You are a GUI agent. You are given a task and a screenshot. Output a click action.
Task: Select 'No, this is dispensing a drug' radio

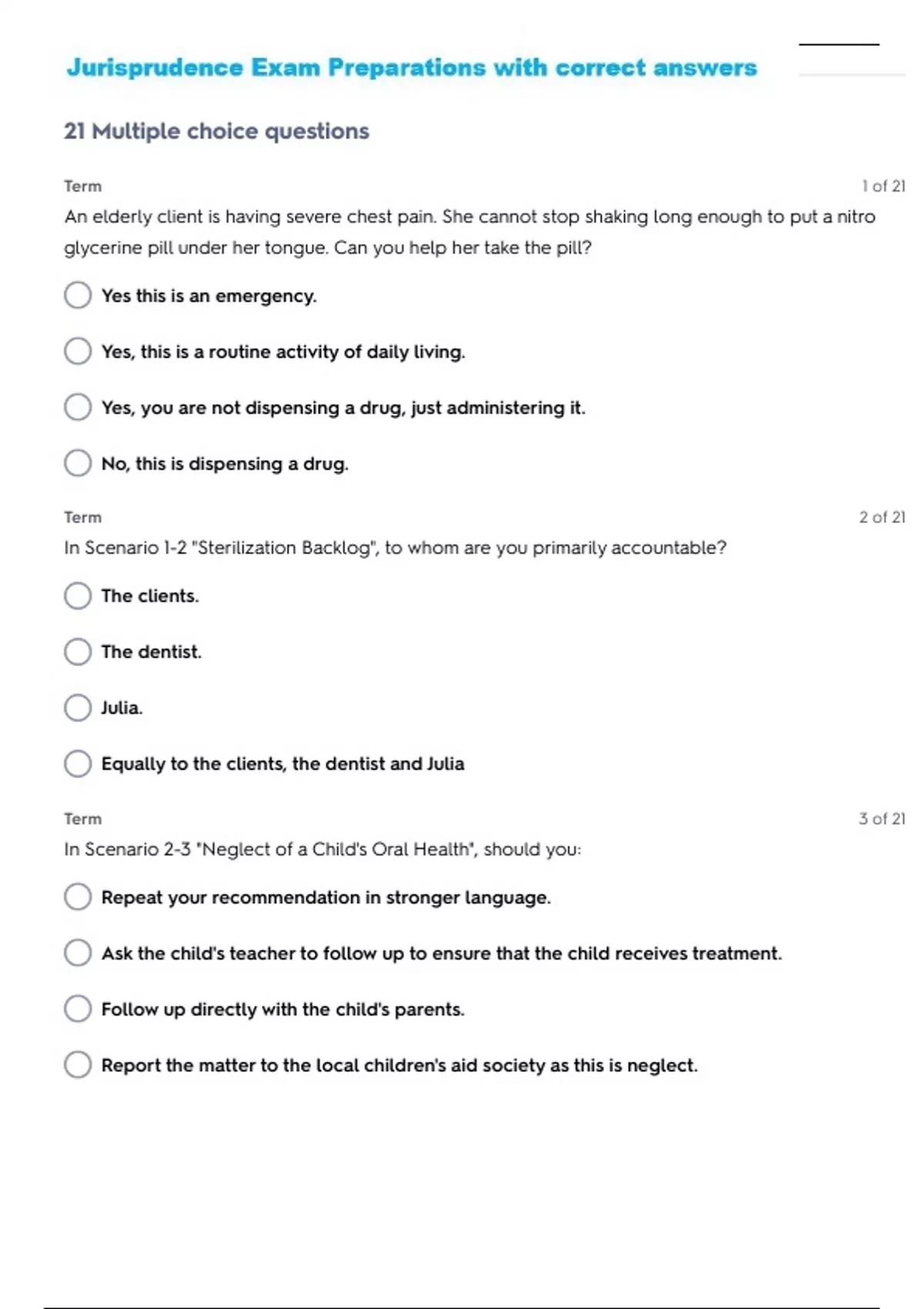(78, 463)
